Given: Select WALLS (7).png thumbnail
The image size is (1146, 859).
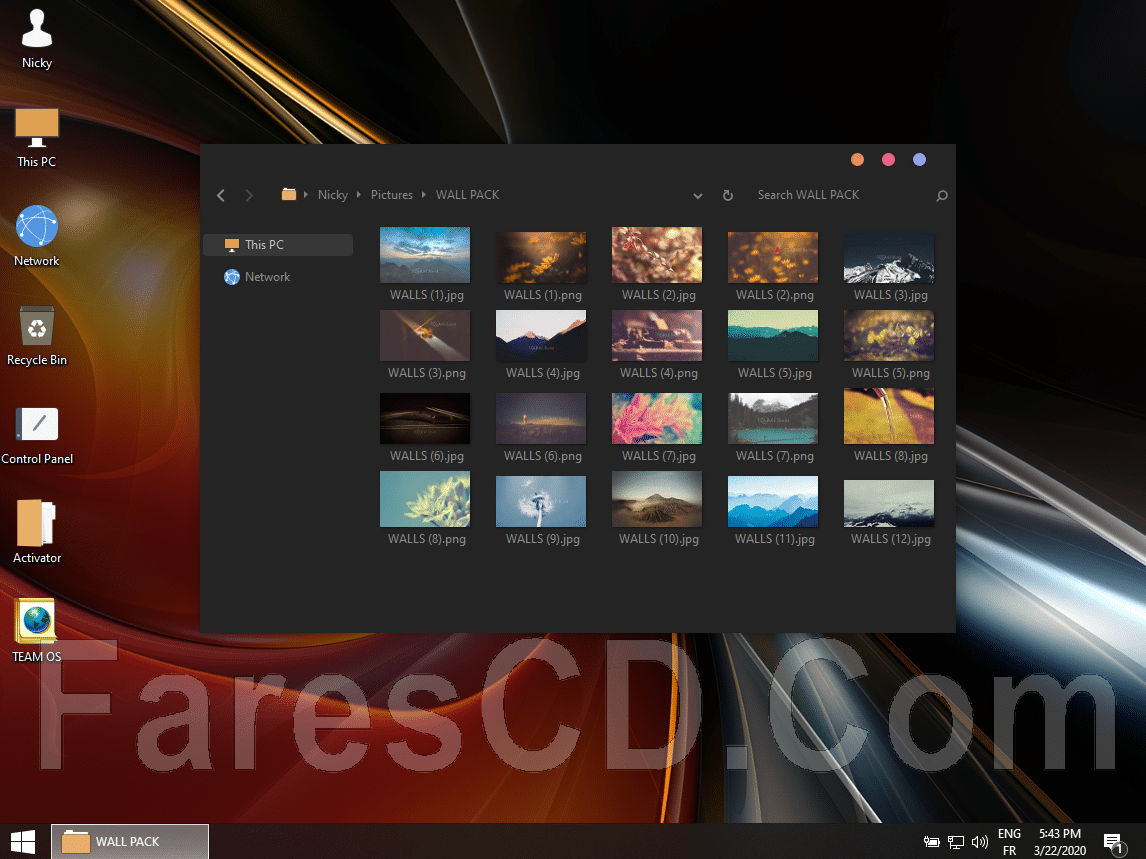Looking at the screenshot, I should pos(773,418).
